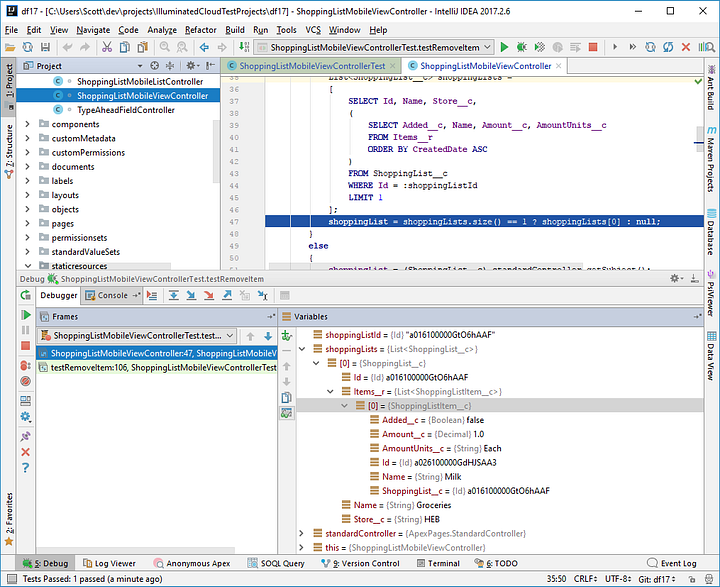Open the SOQL Query tool window
The image size is (720, 587).
[276, 563]
